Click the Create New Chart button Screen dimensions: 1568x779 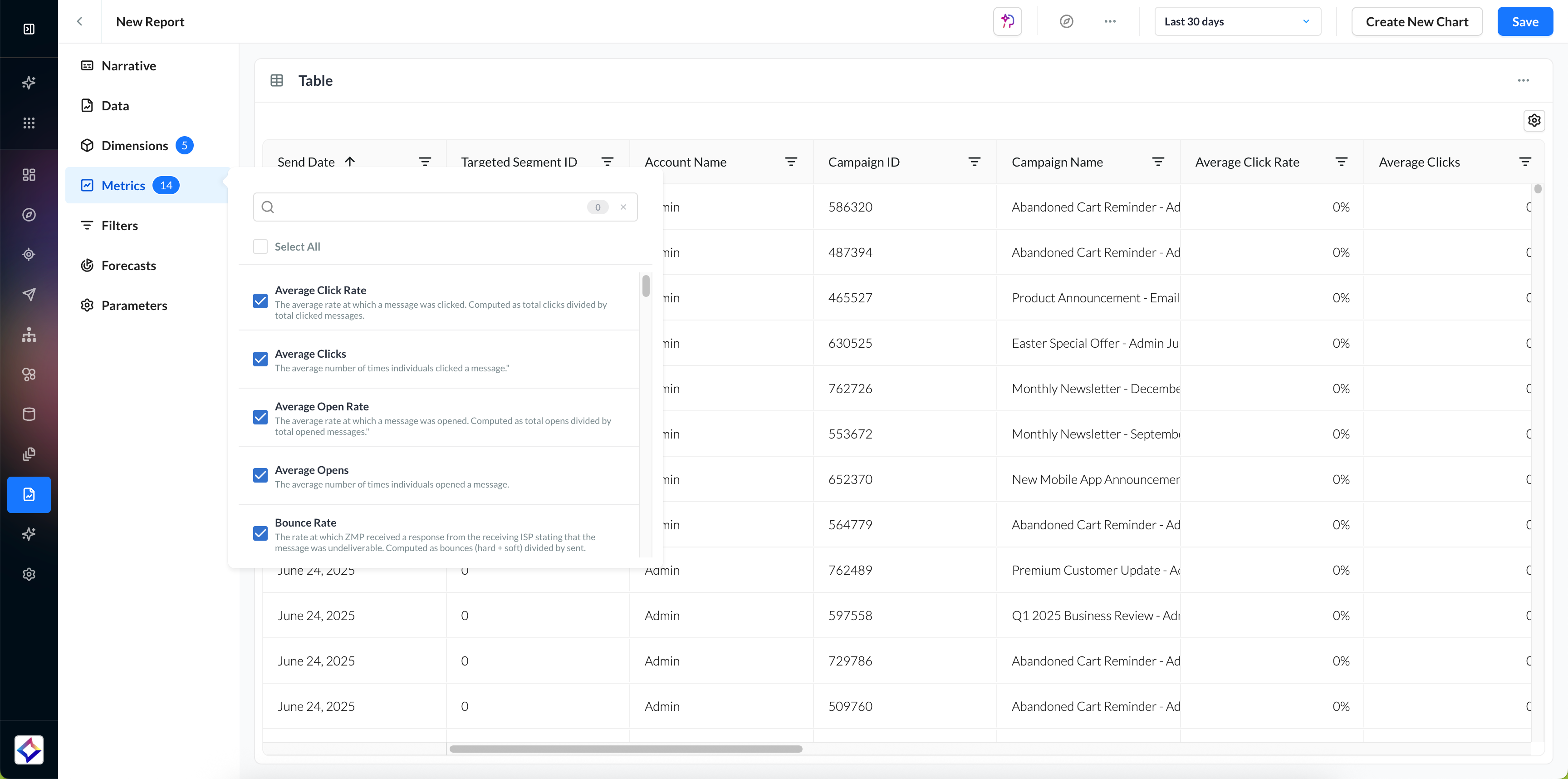tap(1416, 21)
